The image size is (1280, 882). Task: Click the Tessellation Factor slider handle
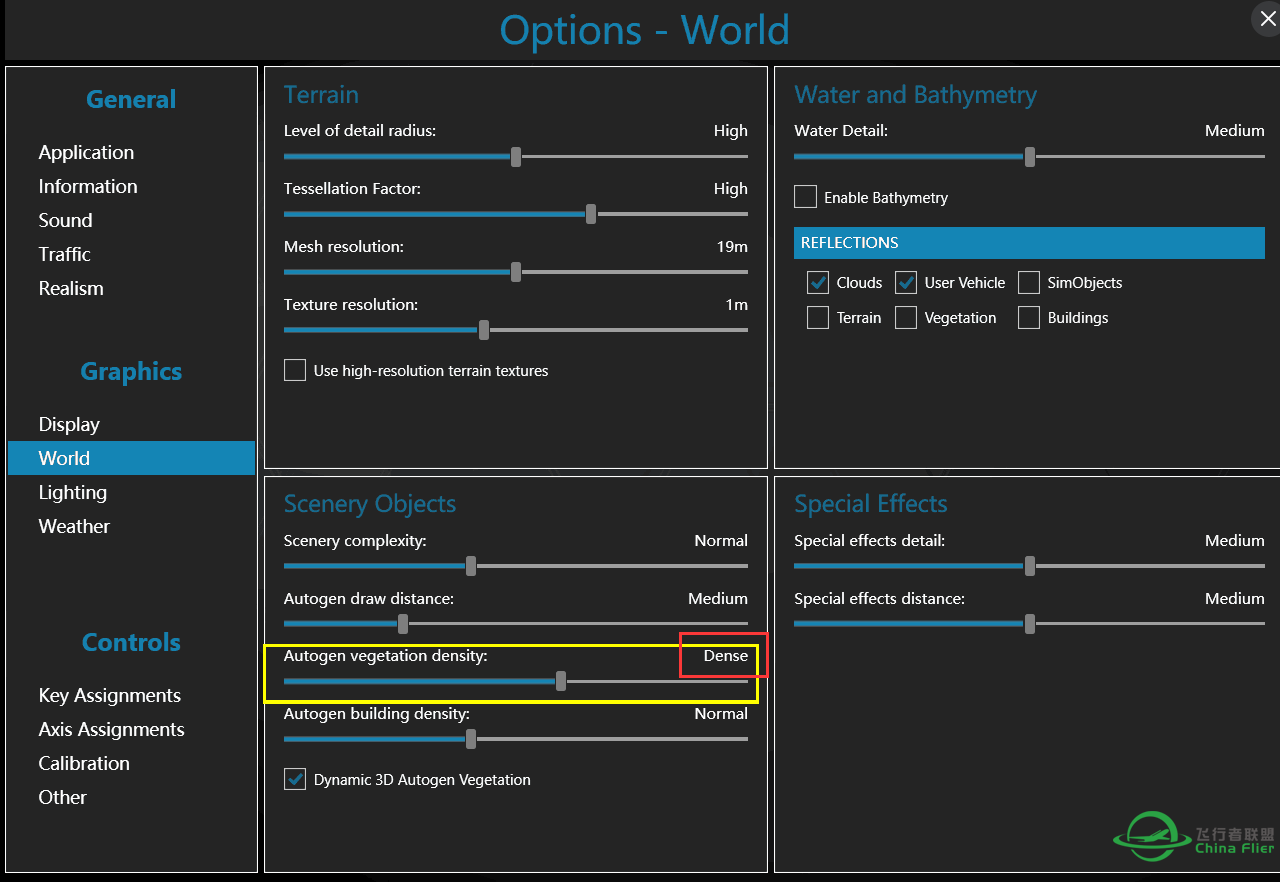tap(591, 214)
